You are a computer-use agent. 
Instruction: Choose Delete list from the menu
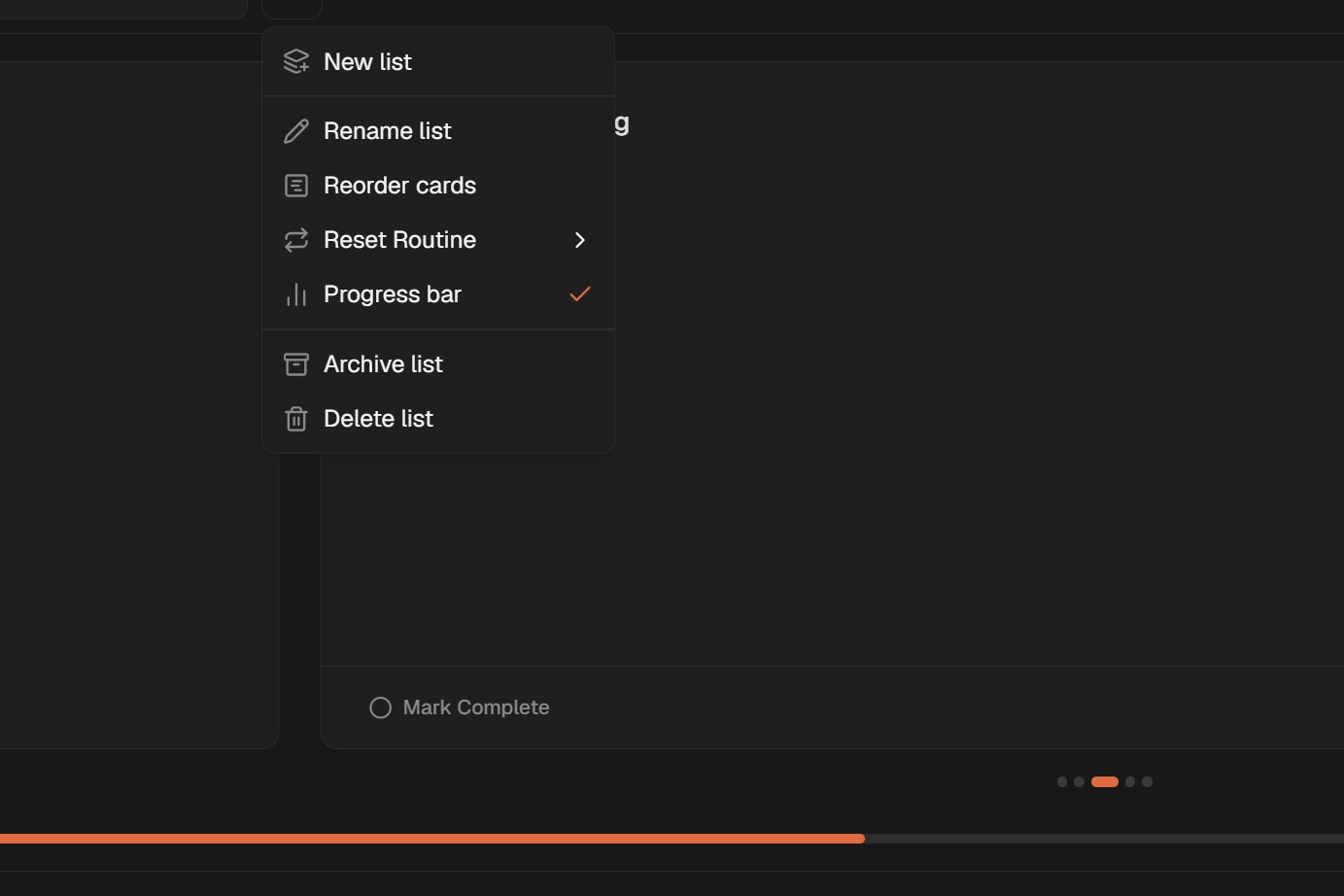pos(438,419)
